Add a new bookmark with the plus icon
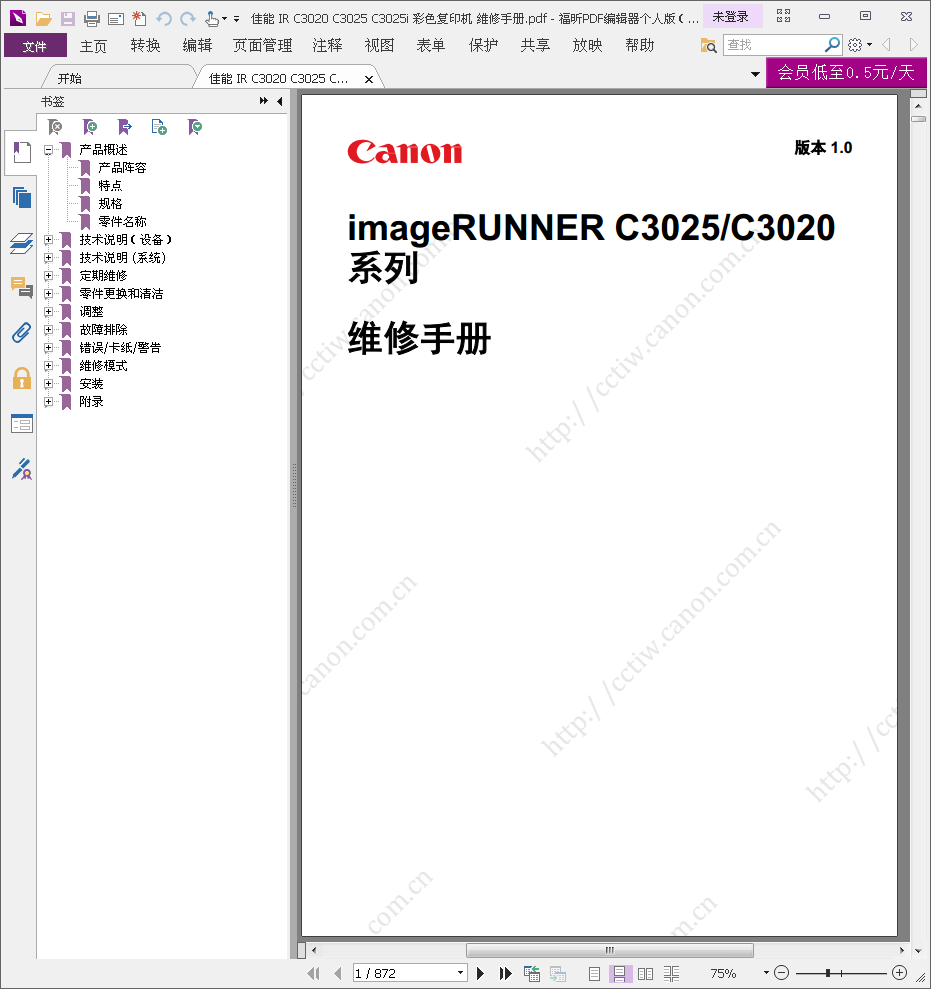The width and height of the screenshot is (931, 989). click(x=90, y=127)
